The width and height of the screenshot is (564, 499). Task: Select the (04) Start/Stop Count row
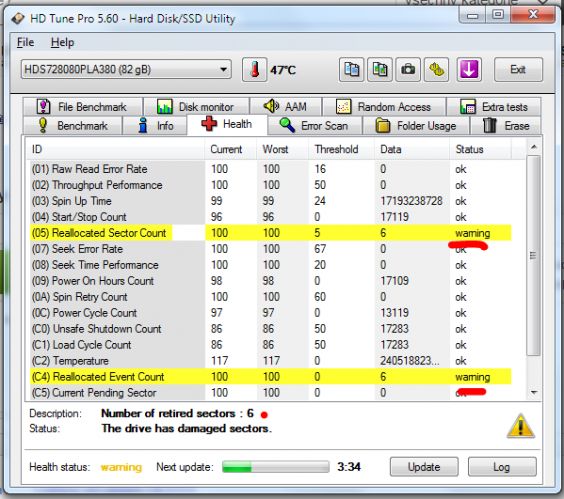coord(270,217)
